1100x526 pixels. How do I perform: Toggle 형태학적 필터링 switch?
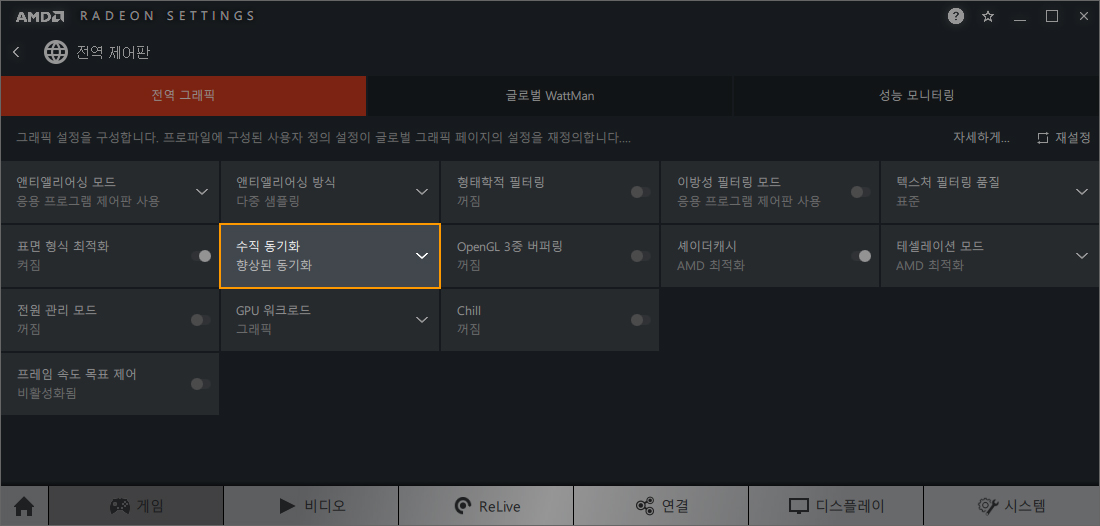tap(640, 192)
